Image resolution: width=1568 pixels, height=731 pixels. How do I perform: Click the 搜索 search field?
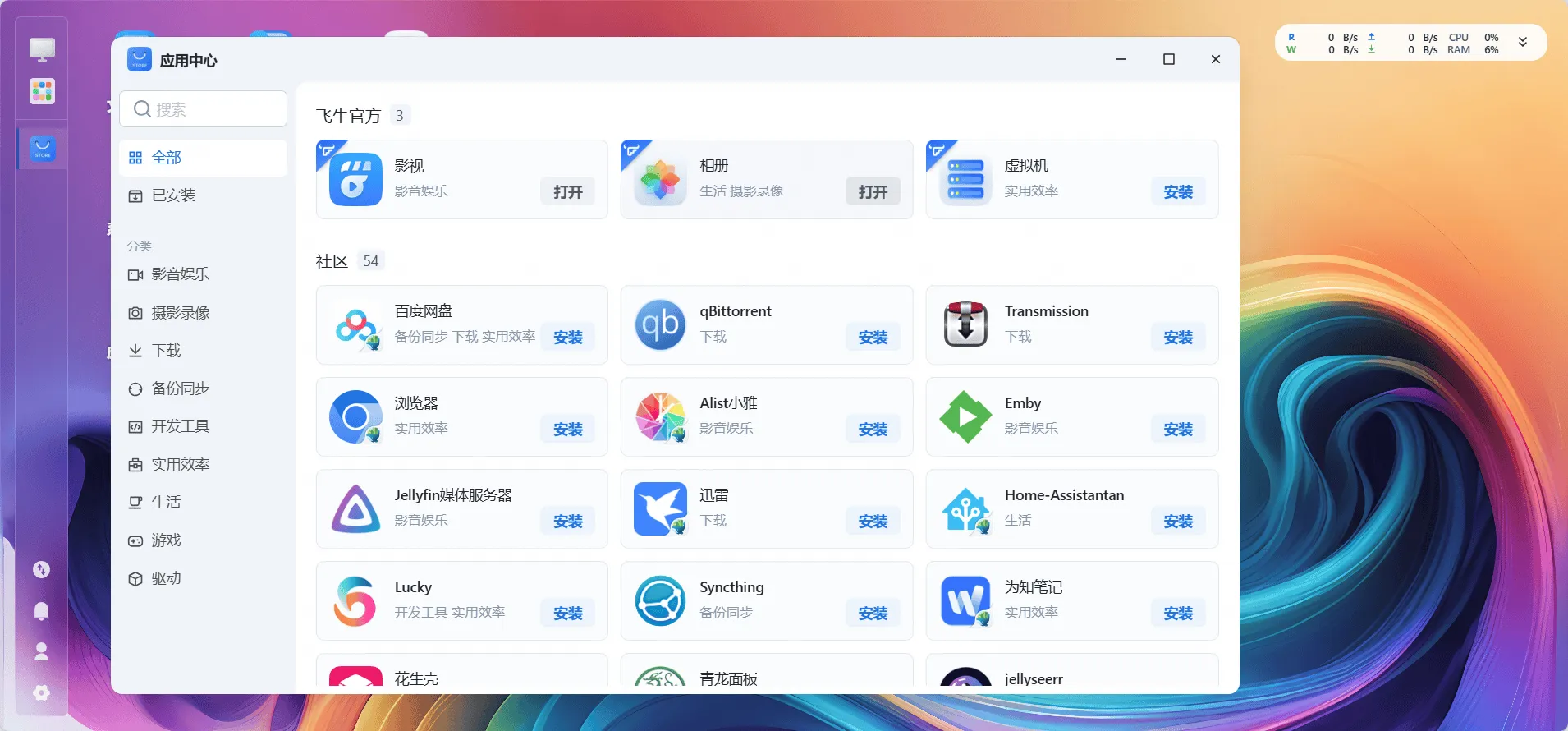[203, 109]
